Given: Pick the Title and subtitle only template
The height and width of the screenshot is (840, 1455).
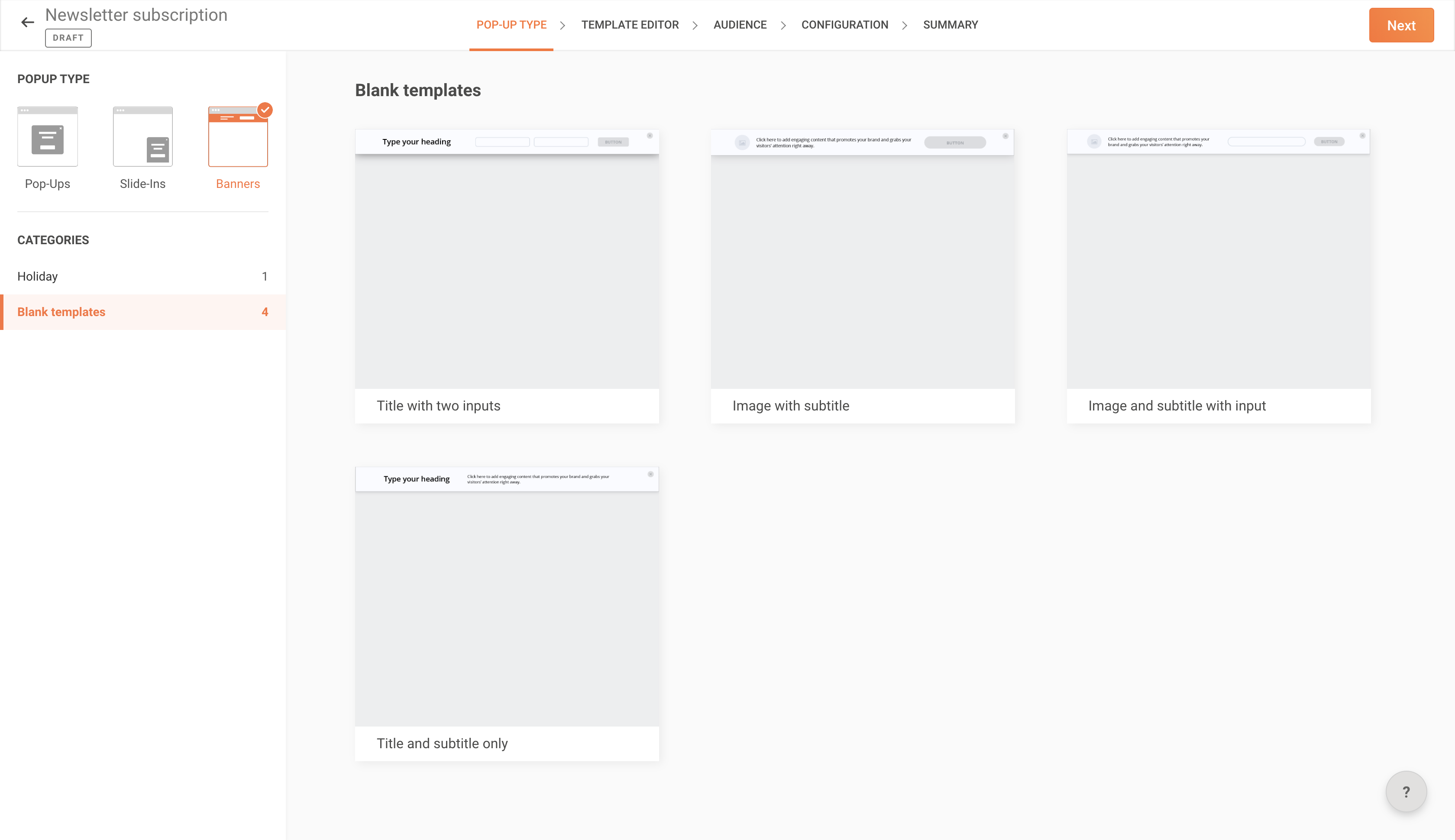Looking at the screenshot, I should pos(507,613).
